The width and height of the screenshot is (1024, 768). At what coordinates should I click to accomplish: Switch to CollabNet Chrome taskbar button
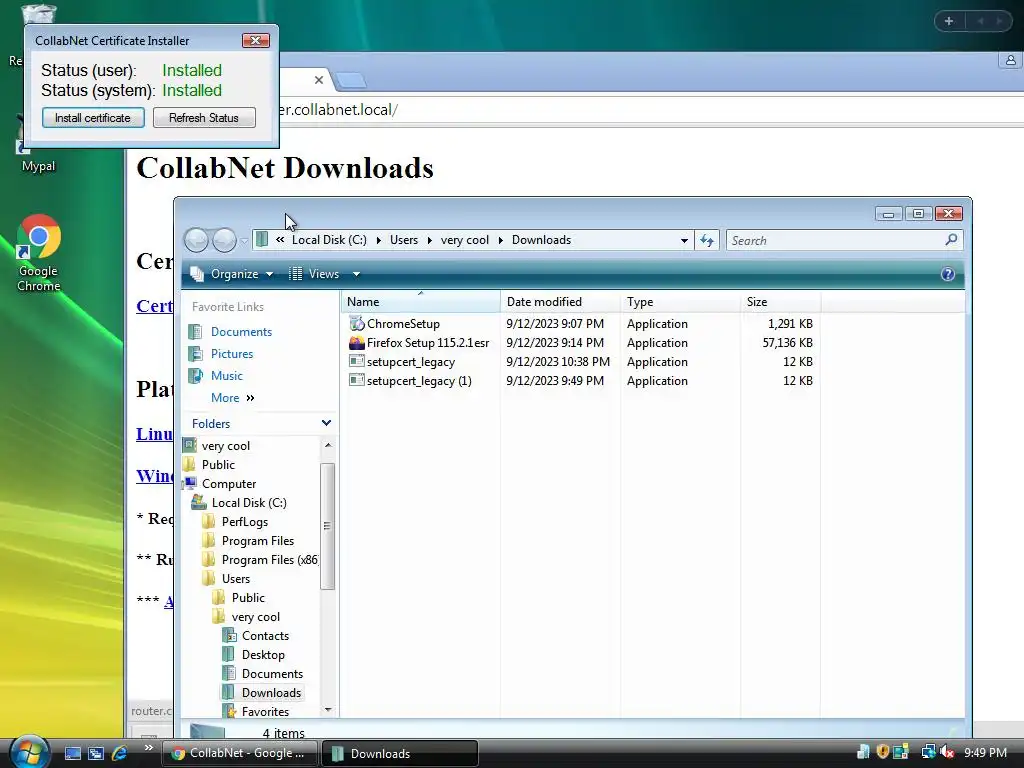240,753
